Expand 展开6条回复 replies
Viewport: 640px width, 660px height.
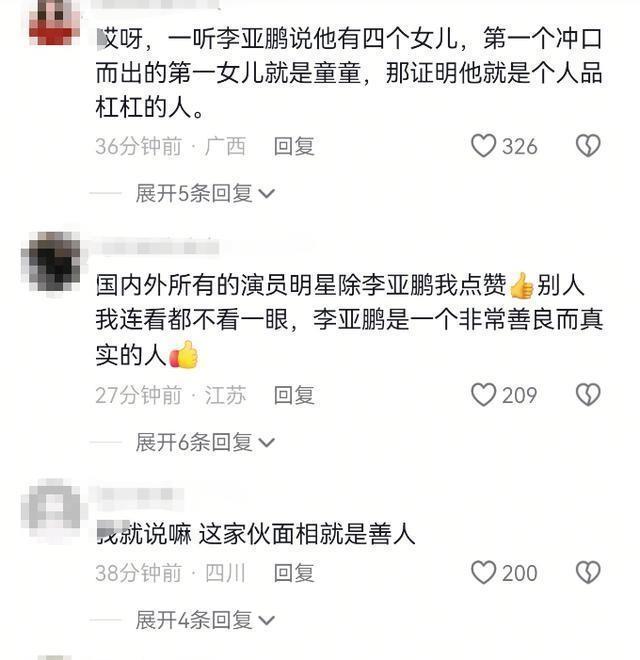[205, 442]
